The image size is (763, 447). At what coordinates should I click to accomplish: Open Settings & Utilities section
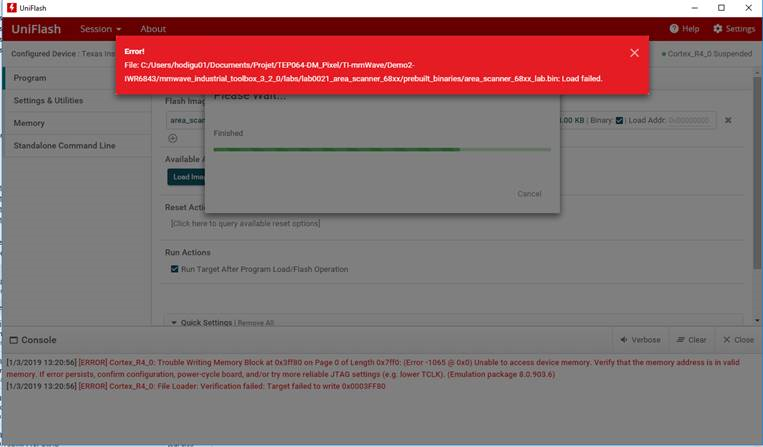(x=78, y=101)
